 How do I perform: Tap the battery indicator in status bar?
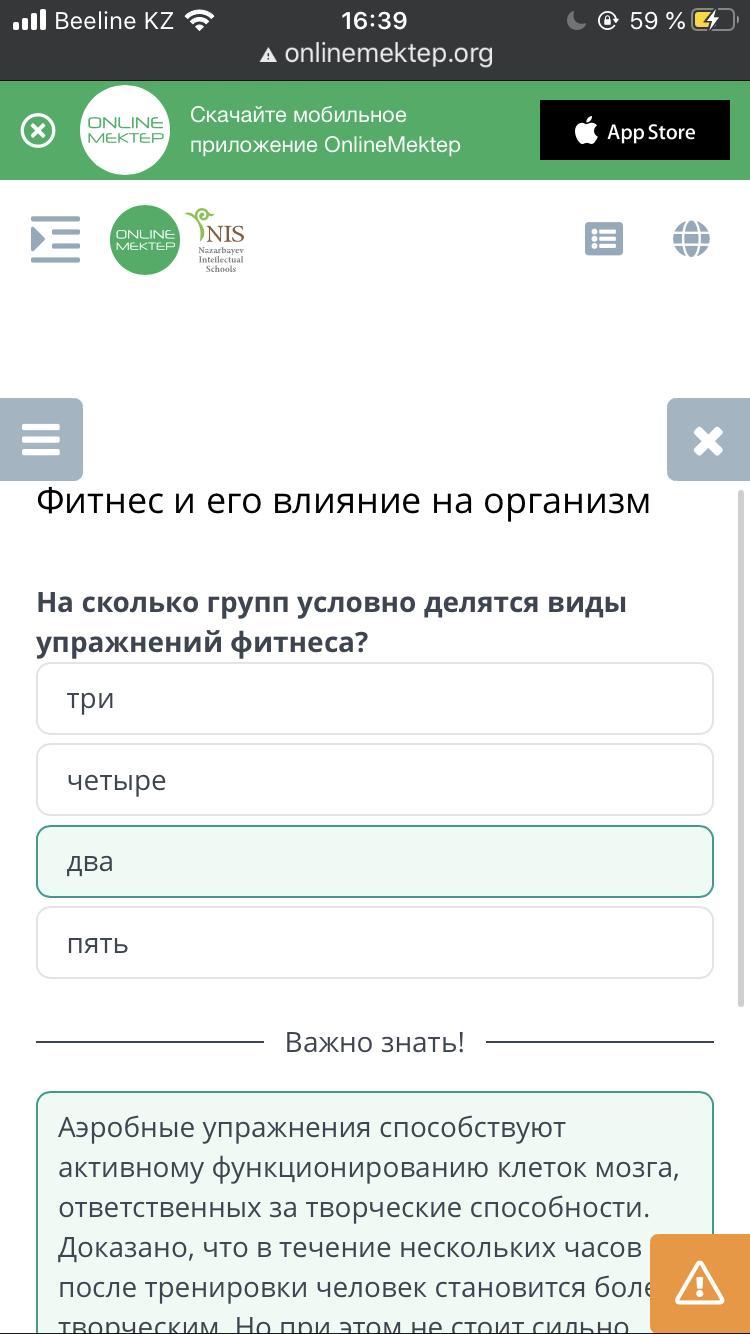point(714,20)
